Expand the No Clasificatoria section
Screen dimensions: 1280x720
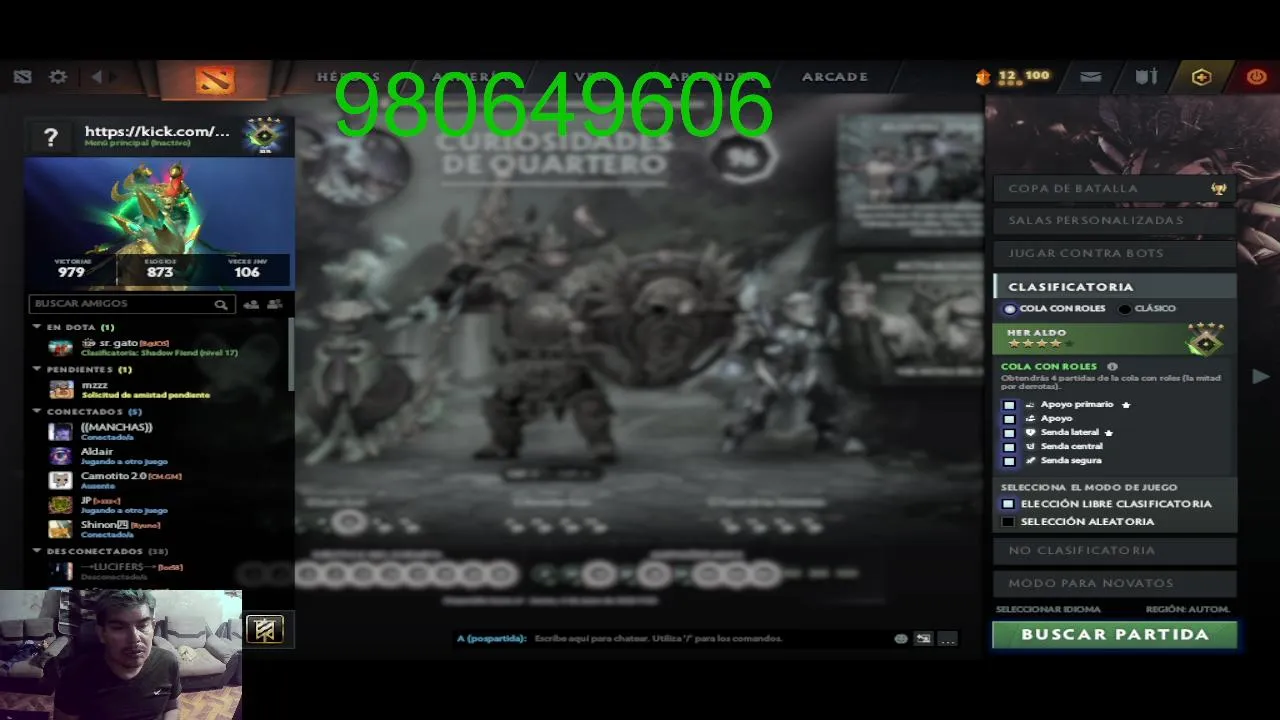point(1114,550)
